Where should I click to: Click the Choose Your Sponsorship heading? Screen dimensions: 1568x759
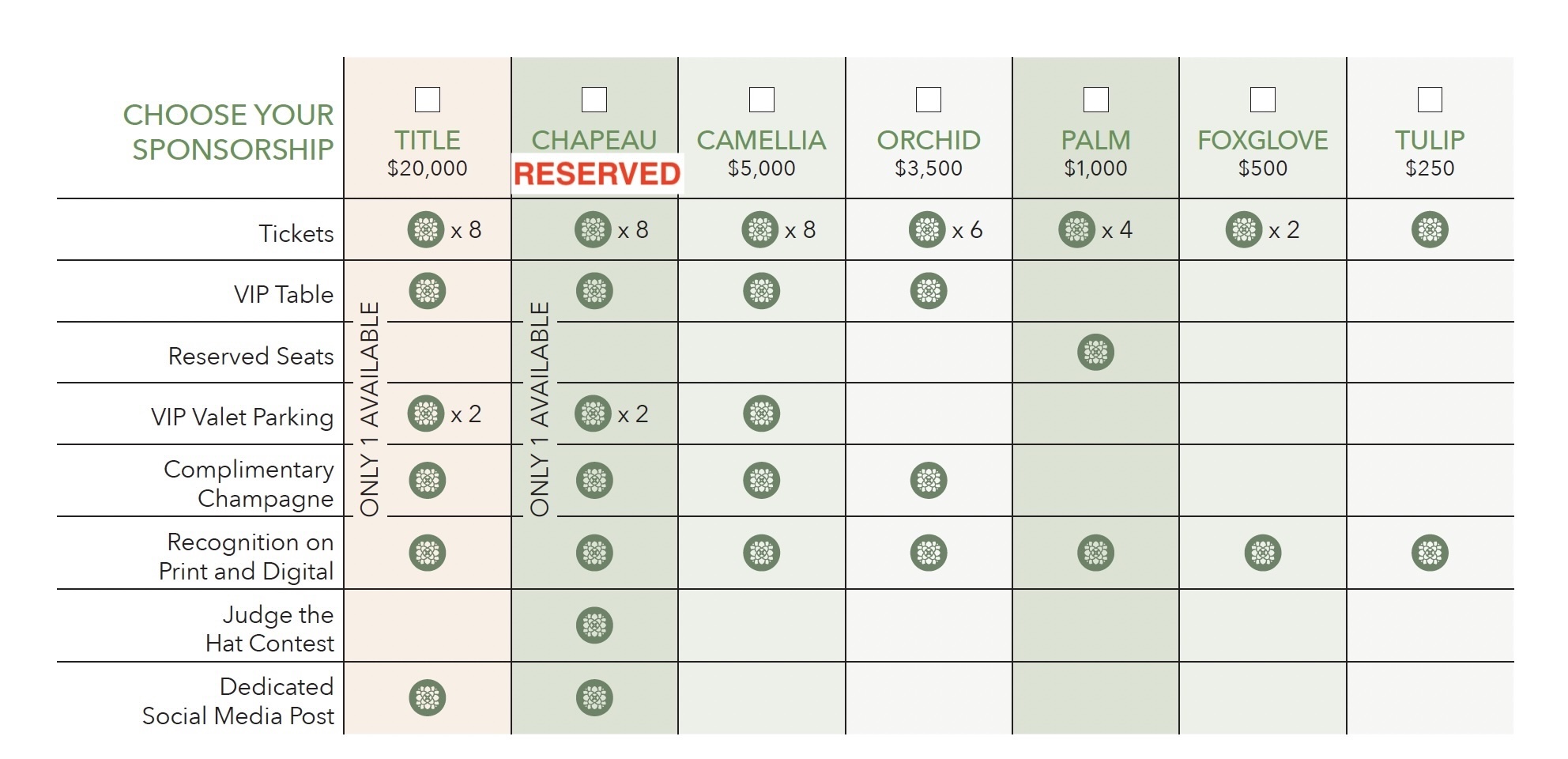(228, 132)
